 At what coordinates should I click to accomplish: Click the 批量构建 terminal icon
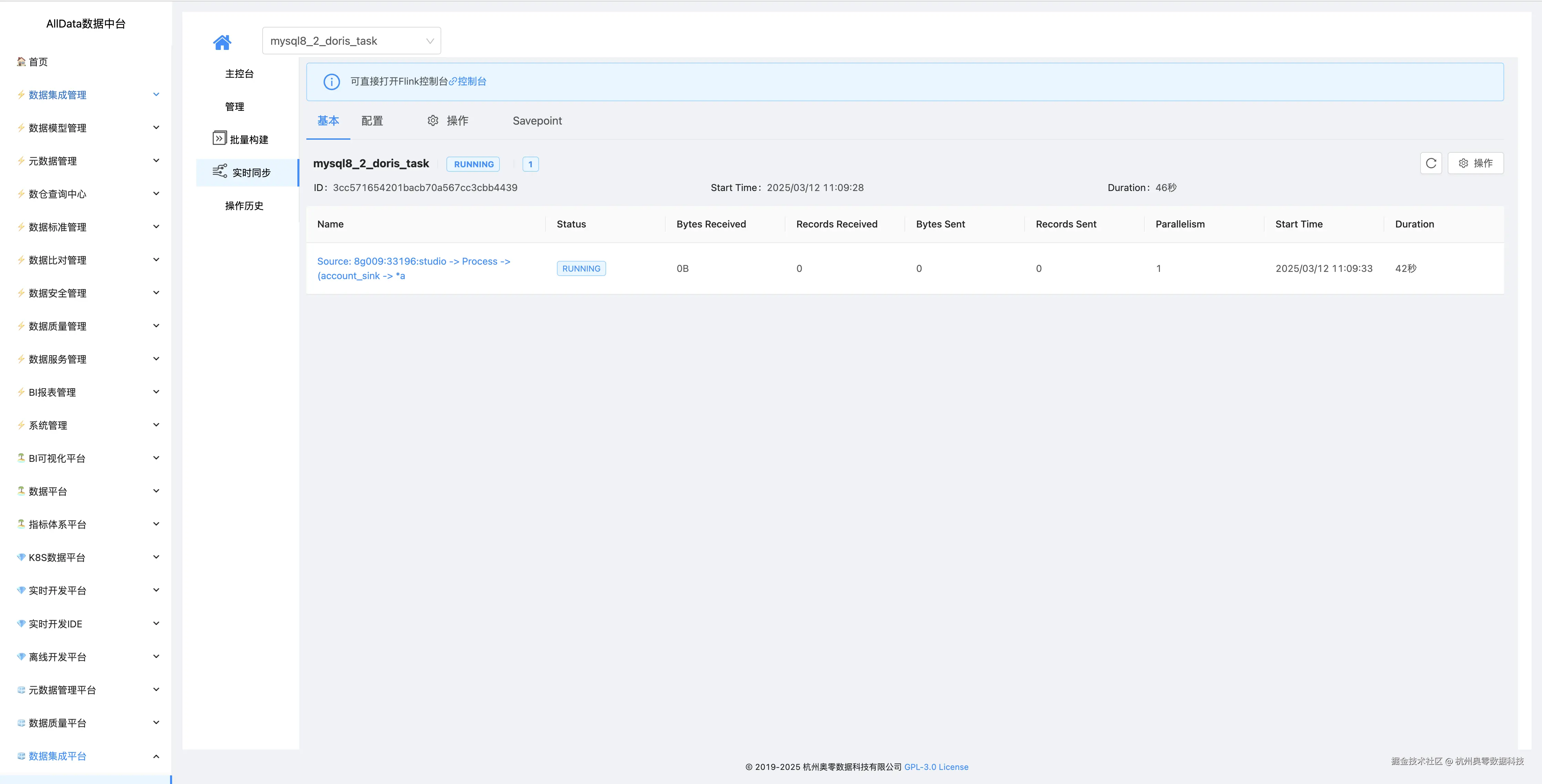(x=220, y=139)
